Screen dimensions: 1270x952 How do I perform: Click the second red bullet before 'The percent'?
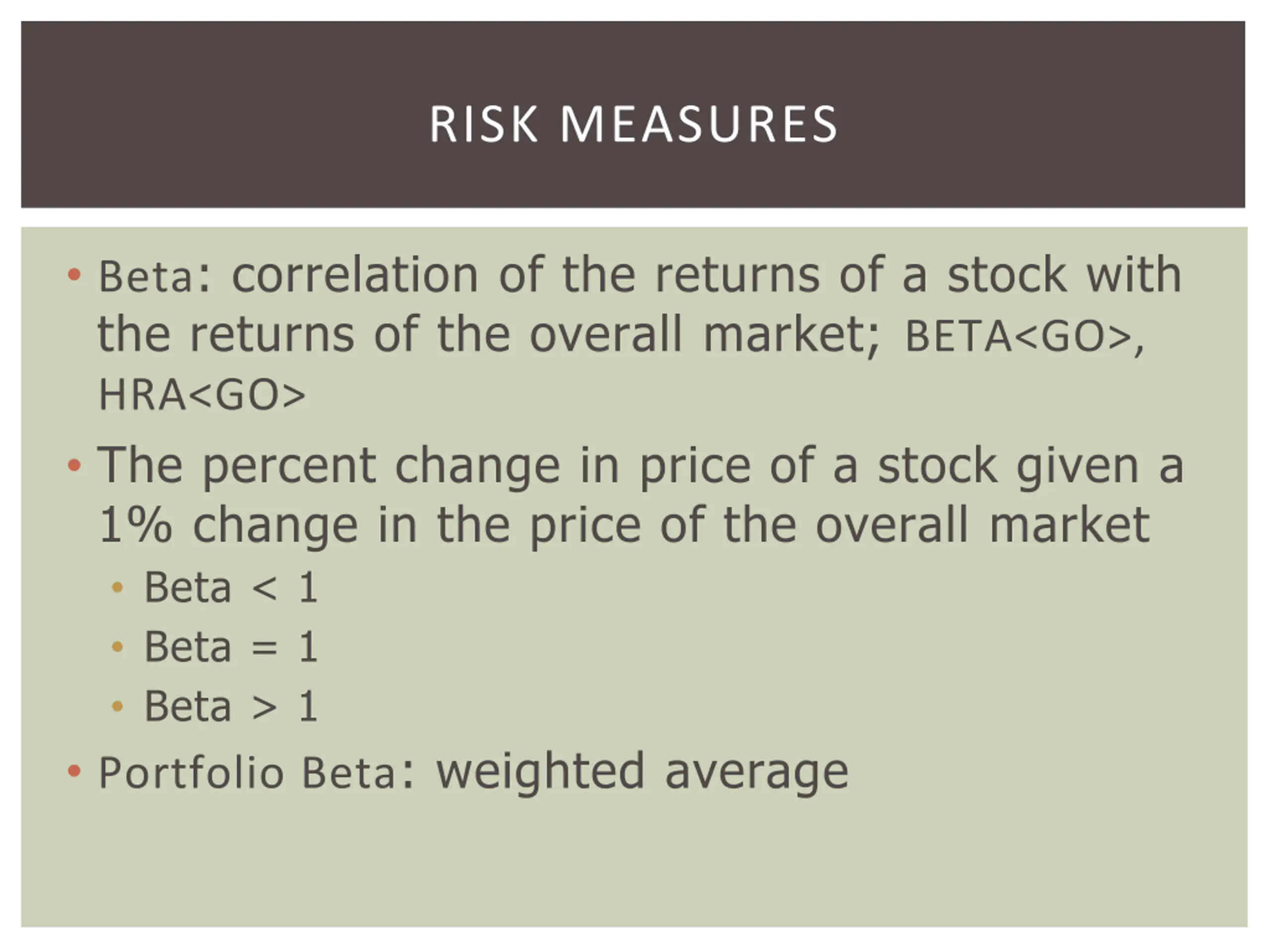click(x=74, y=464)
